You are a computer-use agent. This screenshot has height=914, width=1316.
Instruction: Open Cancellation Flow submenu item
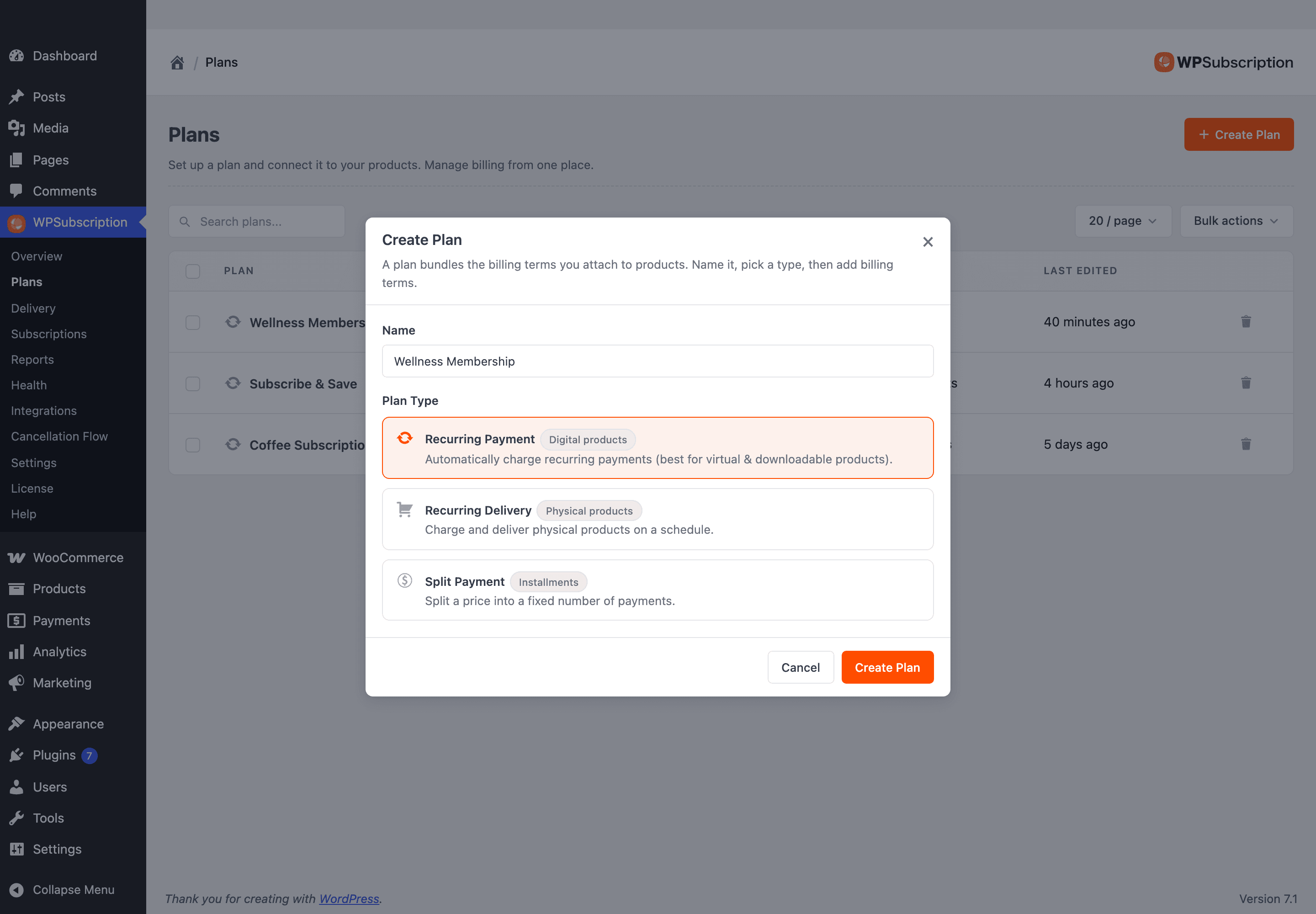(x=59, y=436)
